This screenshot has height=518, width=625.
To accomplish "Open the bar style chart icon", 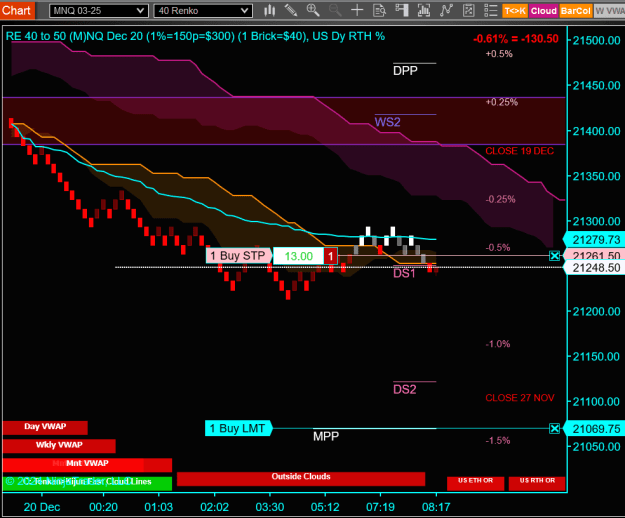I will pos(269,11).
